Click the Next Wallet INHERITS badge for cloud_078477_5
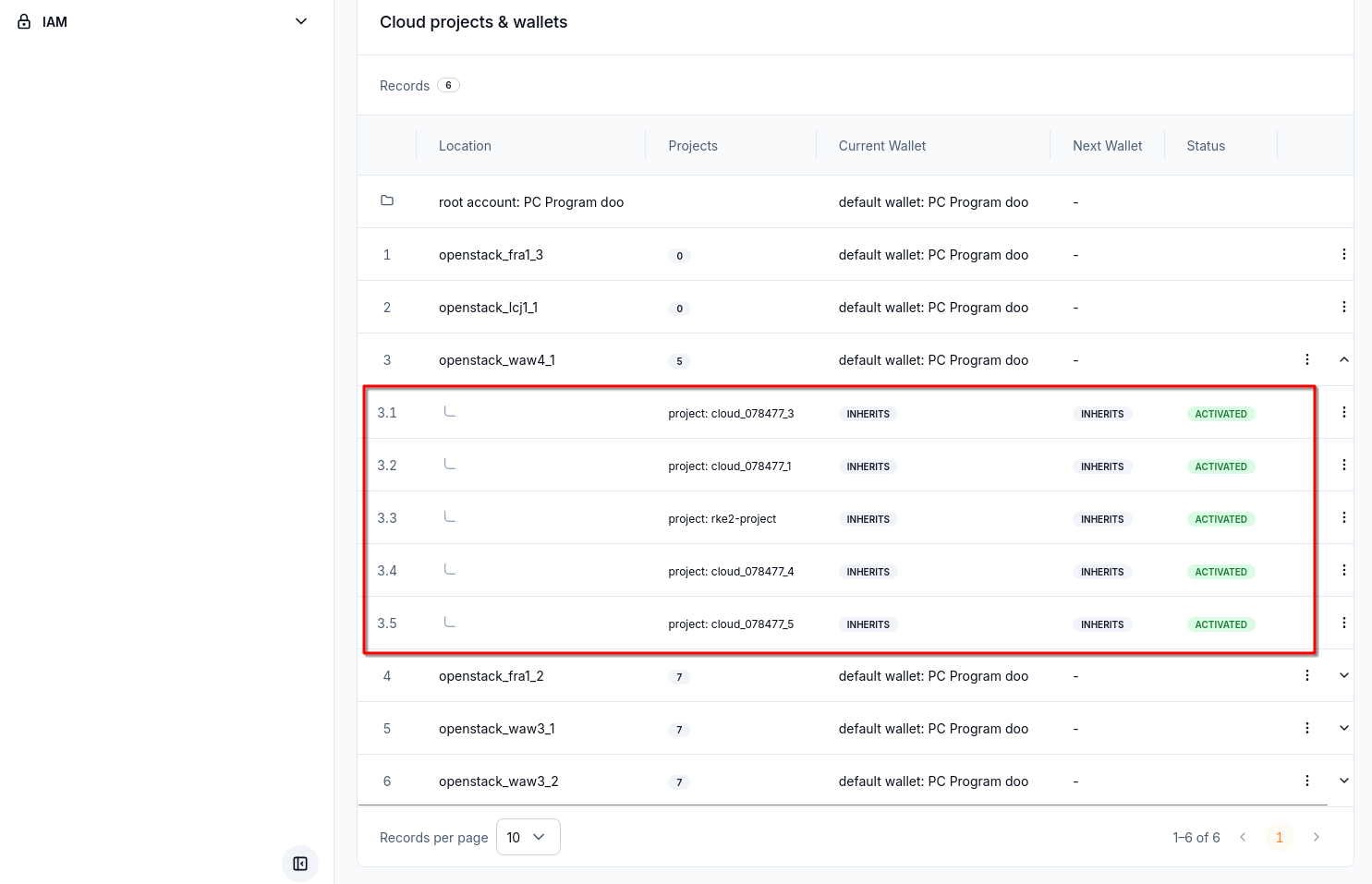This screenshot has width=1372, height=884. tap(1102, 624)
